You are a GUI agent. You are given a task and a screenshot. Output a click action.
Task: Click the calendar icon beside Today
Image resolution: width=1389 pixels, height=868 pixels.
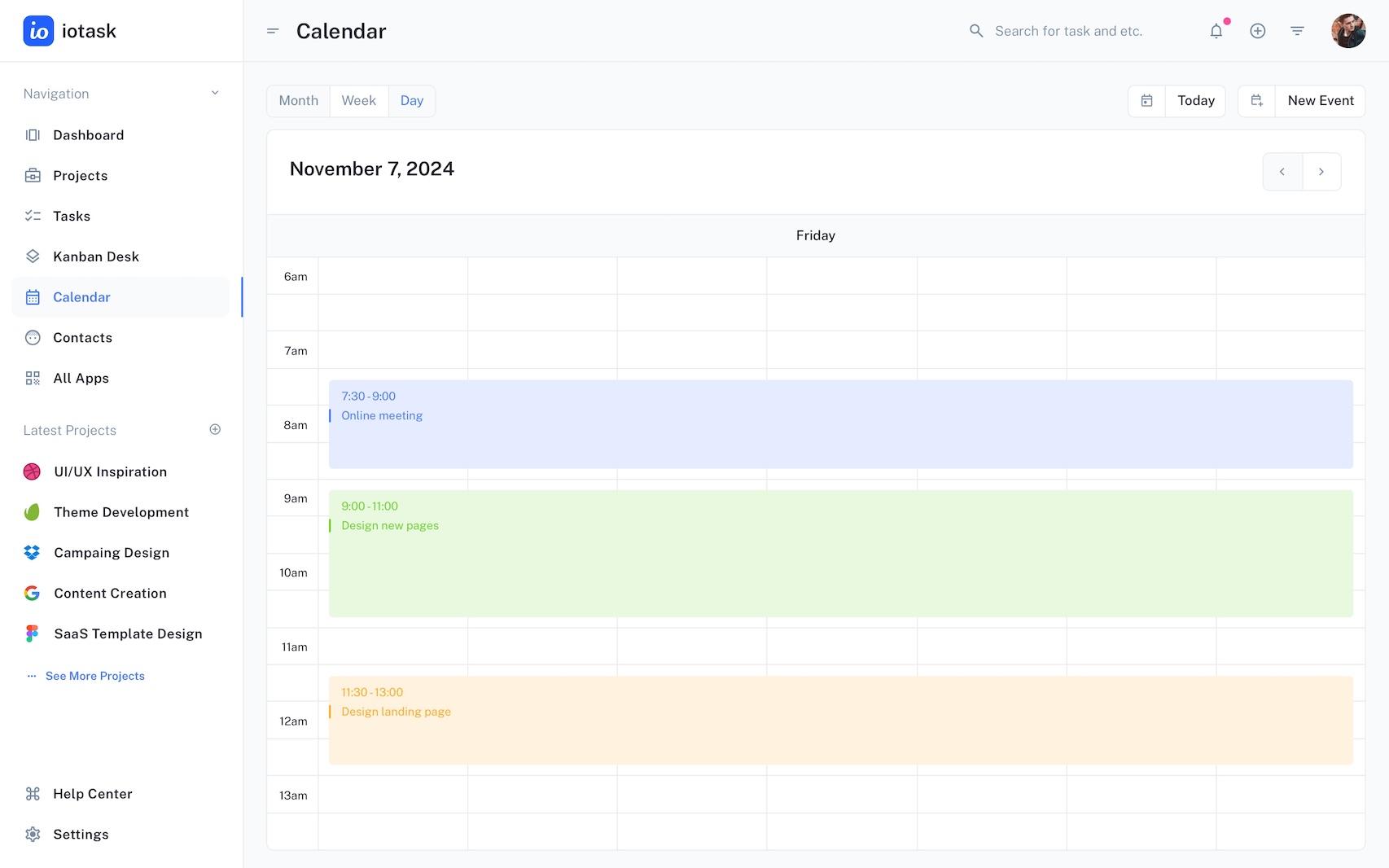pos(1146,101)
